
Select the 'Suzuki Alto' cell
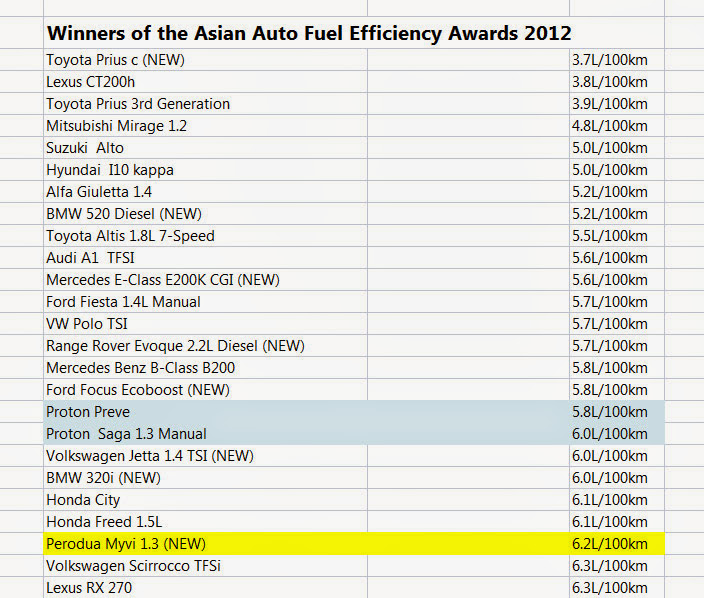(206, 148)
